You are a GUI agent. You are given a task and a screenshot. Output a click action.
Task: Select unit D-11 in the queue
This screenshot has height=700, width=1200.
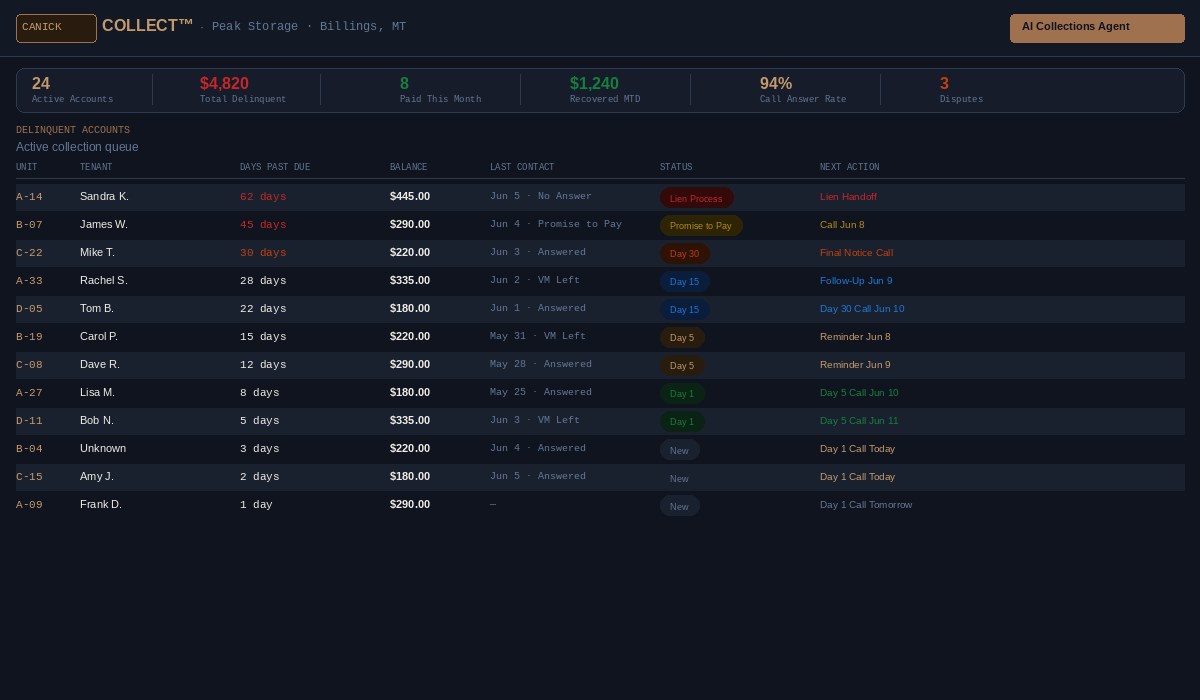coord(29,421)
